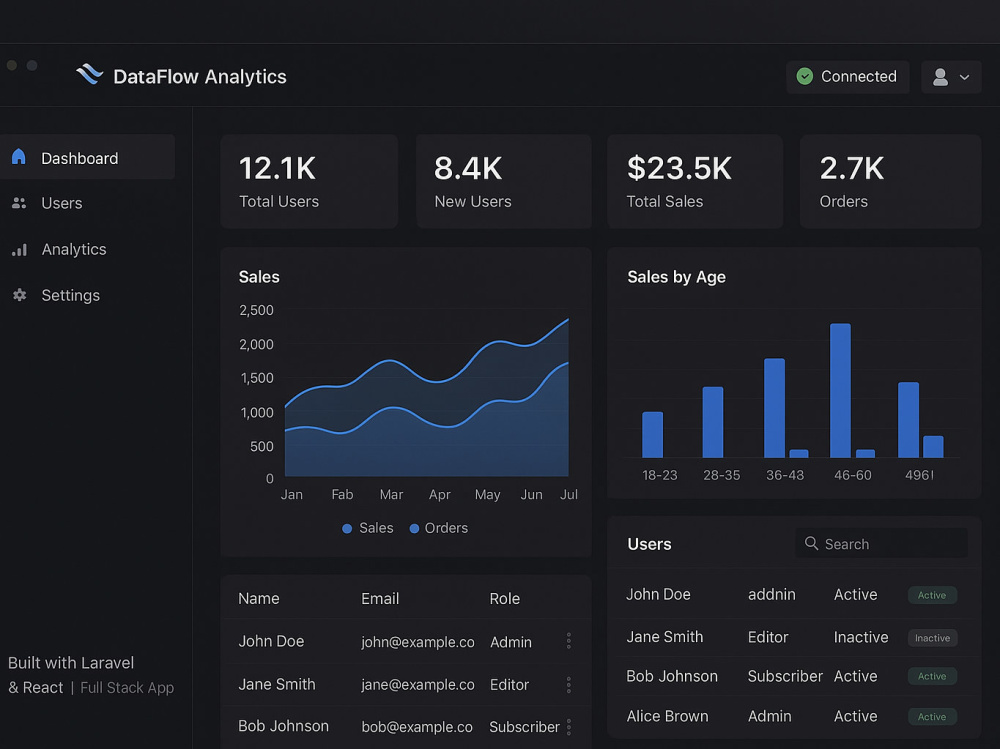Sort table by Email column header

click(x=380, y=598)
